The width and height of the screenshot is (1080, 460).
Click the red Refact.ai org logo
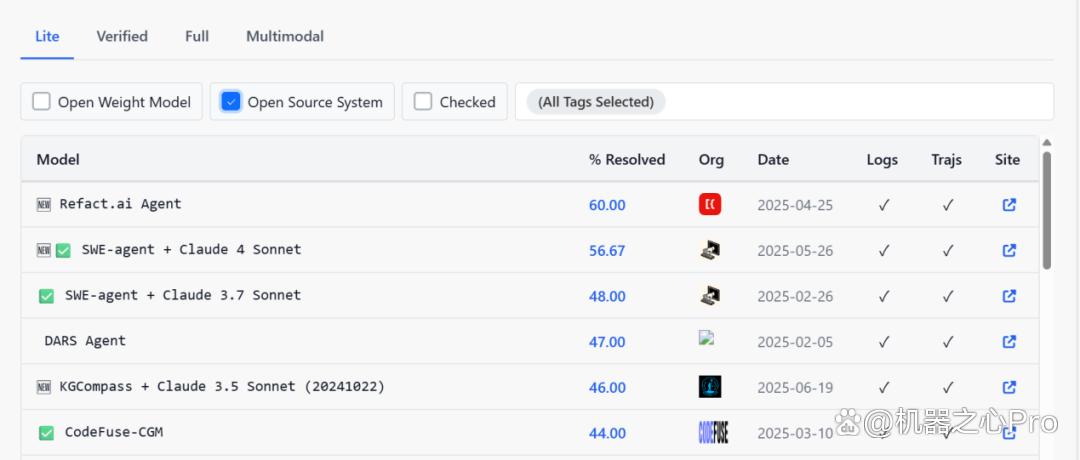click(x=709, y=205)
